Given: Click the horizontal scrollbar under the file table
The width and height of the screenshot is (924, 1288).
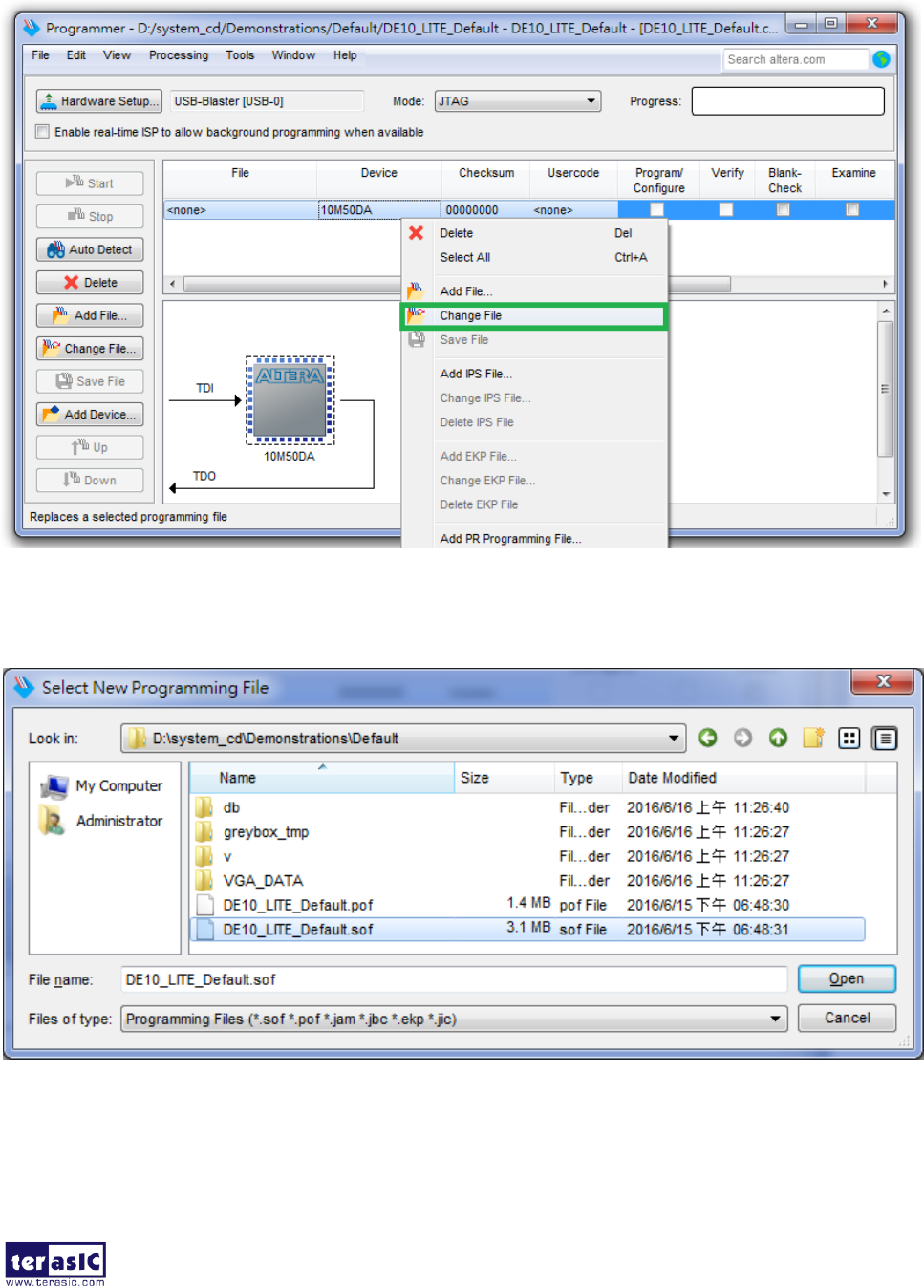Looking at the screenshot, I should (x=456, y=284).
